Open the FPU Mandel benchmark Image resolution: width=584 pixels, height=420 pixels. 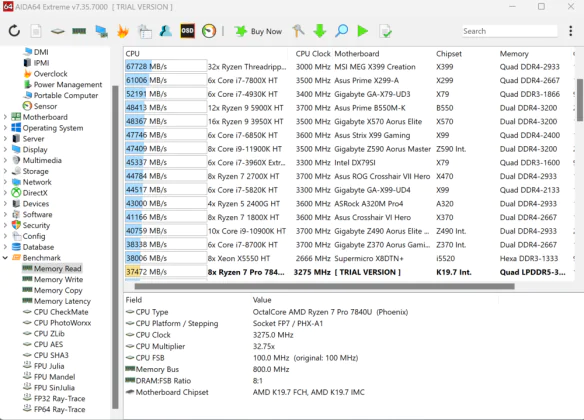54,376
